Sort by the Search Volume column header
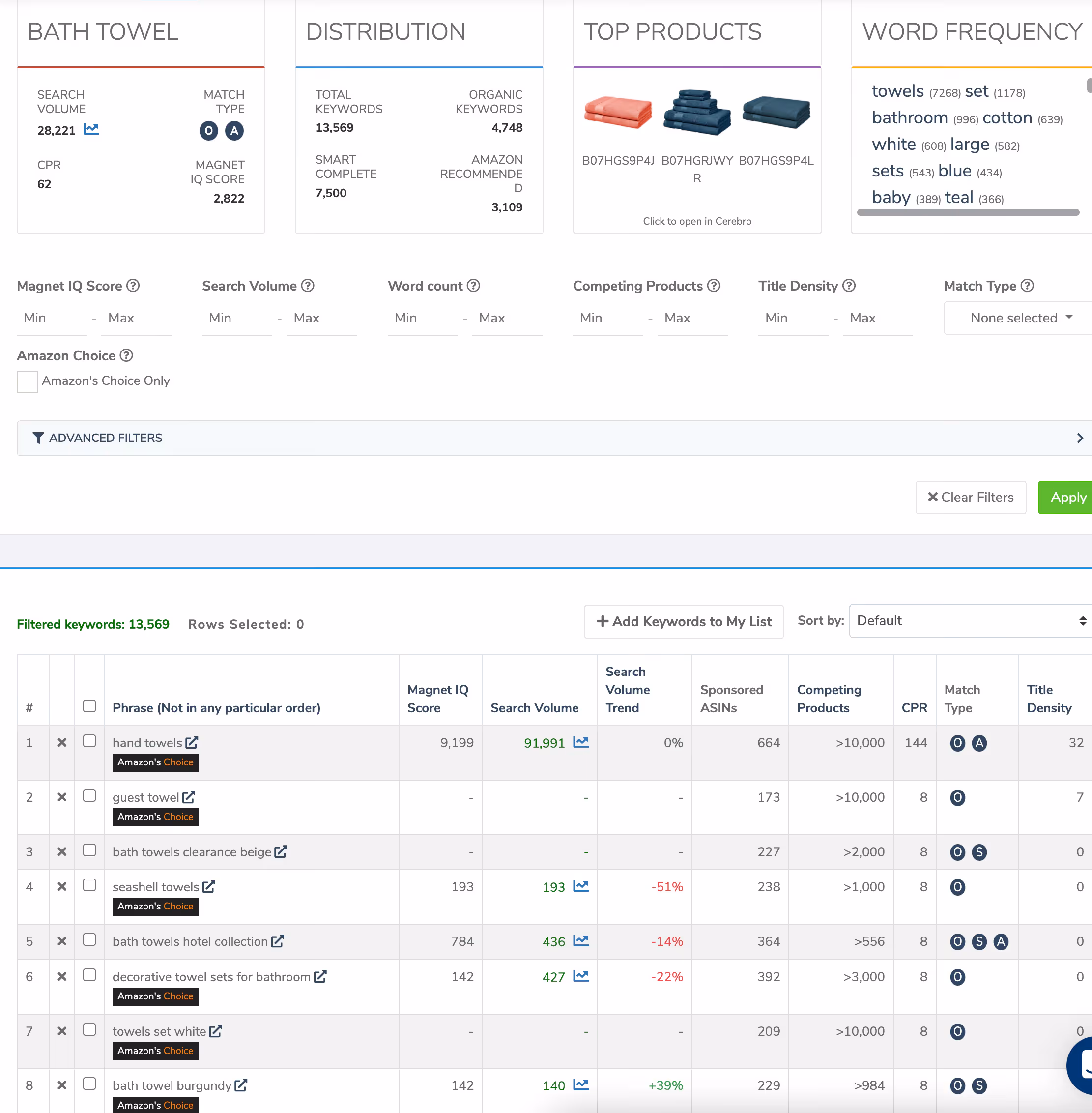The width and height of the screenshot is (1092, 1113). 534,708
